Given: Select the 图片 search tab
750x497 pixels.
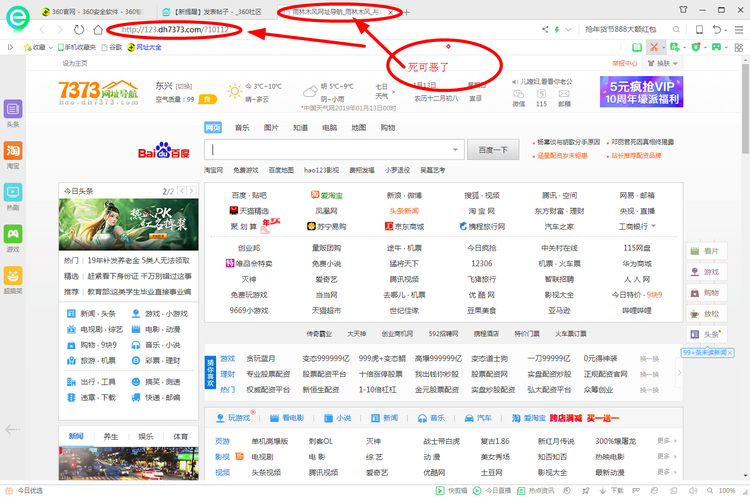Looking at the screenshot, I should tap(271, 128).
